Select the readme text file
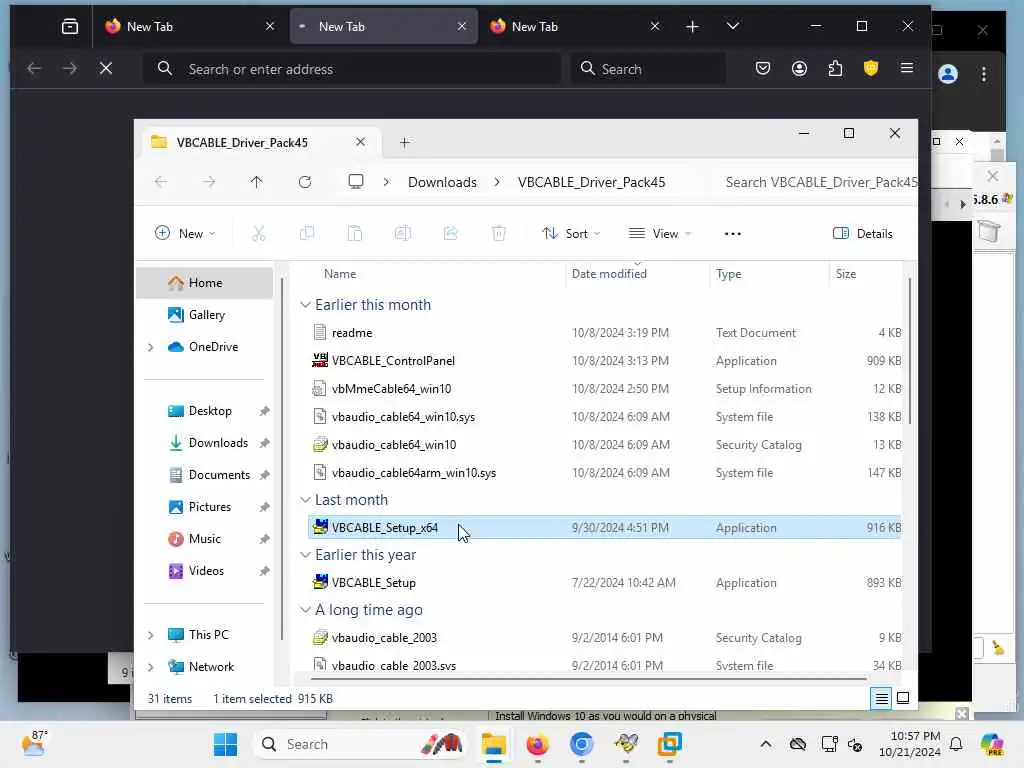1024x768 pixels. pos(604,332)
